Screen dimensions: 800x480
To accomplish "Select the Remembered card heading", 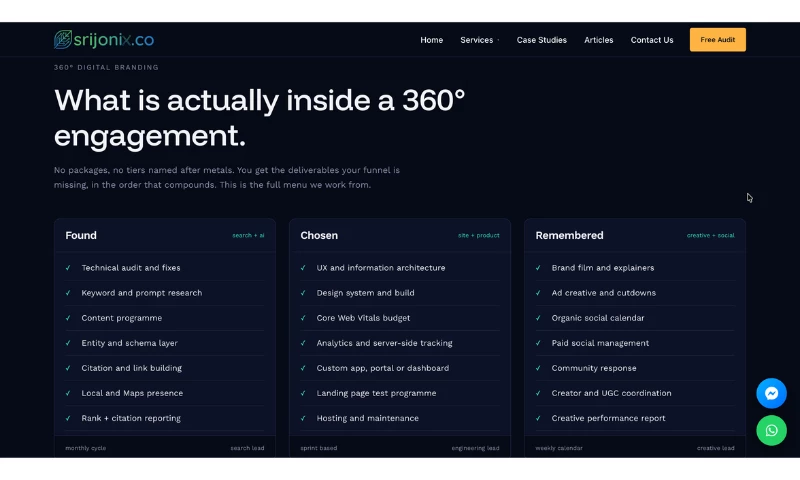I will point(569,235).
